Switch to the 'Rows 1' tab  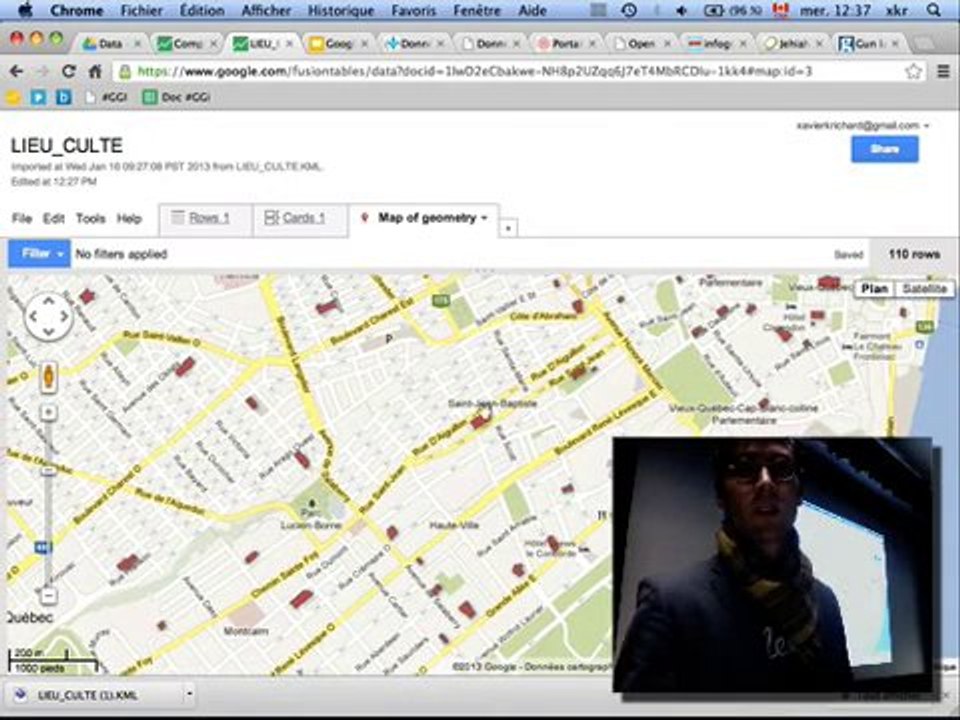point(205,219)
